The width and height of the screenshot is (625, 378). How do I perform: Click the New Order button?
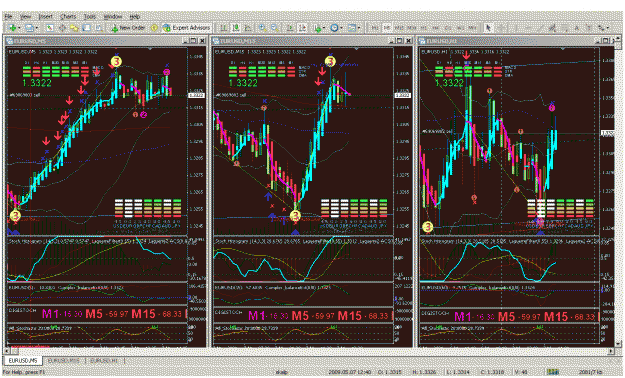coord(128,28)
